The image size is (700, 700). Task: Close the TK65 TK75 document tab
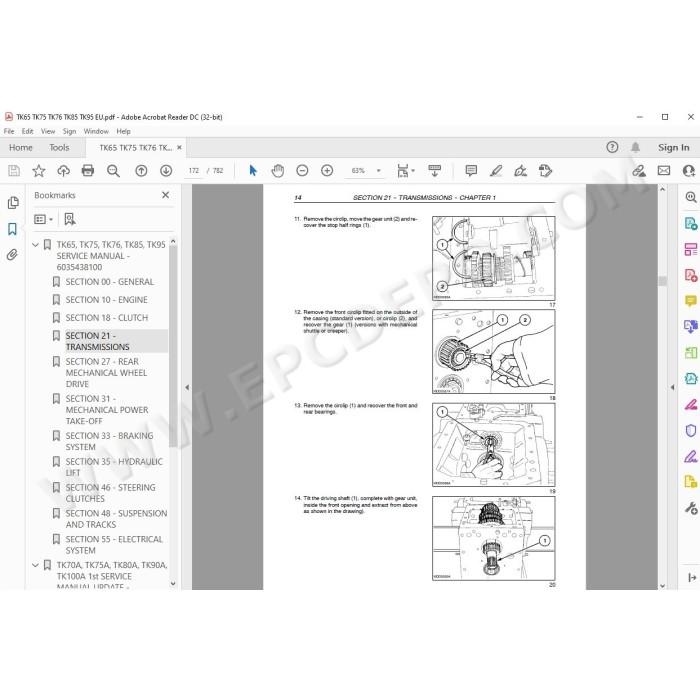(x=179, y=147)
